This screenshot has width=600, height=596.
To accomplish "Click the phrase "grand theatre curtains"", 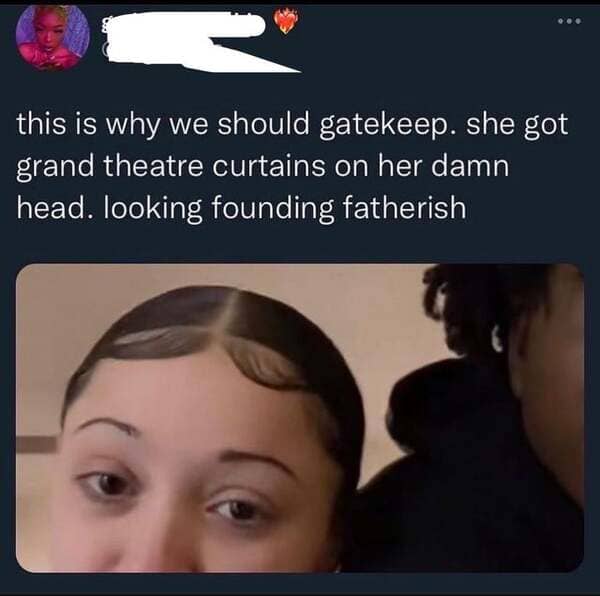I will pyautogui.click(x=170, y=167).
